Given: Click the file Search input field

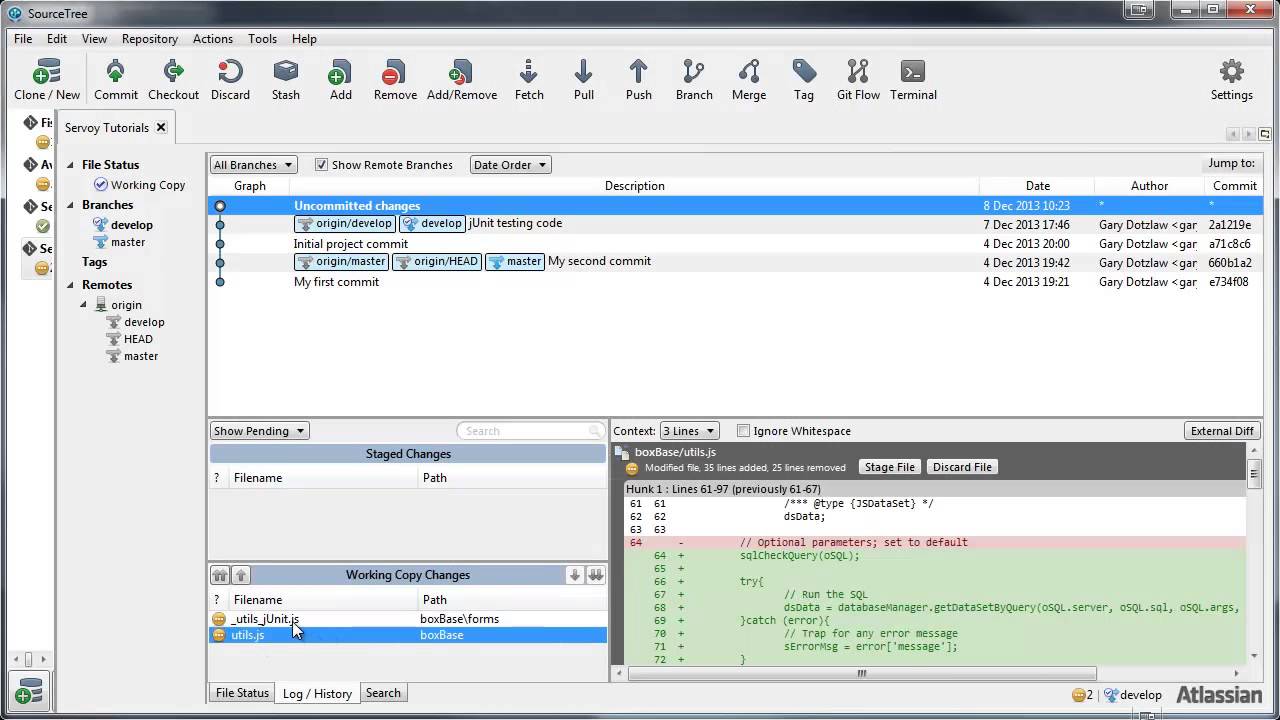Looking at the screenshot, I should point(523,431).
